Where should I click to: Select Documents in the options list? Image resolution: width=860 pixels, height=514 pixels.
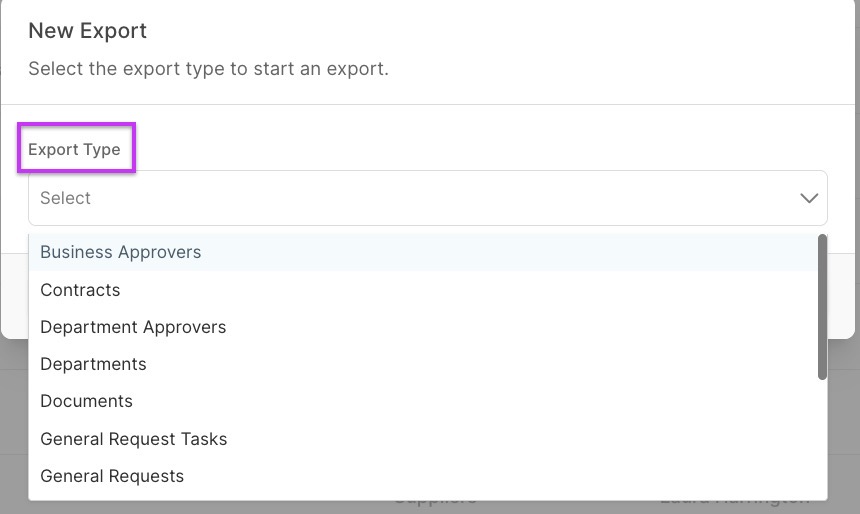[86, 401]
